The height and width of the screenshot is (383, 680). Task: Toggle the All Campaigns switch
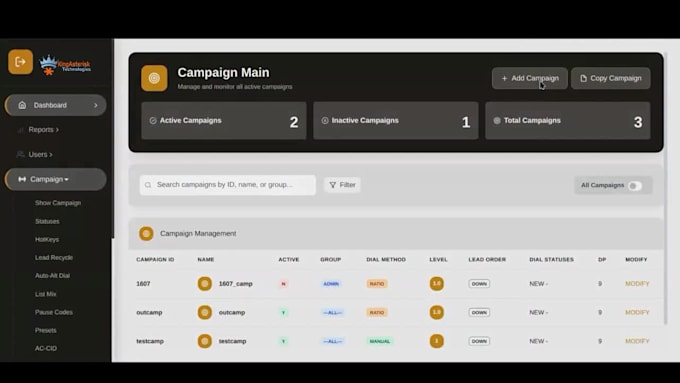(635, 186)
